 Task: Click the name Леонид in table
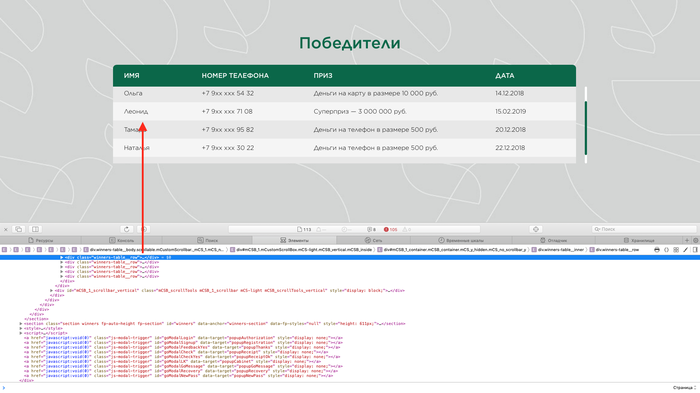click(136, 112)
